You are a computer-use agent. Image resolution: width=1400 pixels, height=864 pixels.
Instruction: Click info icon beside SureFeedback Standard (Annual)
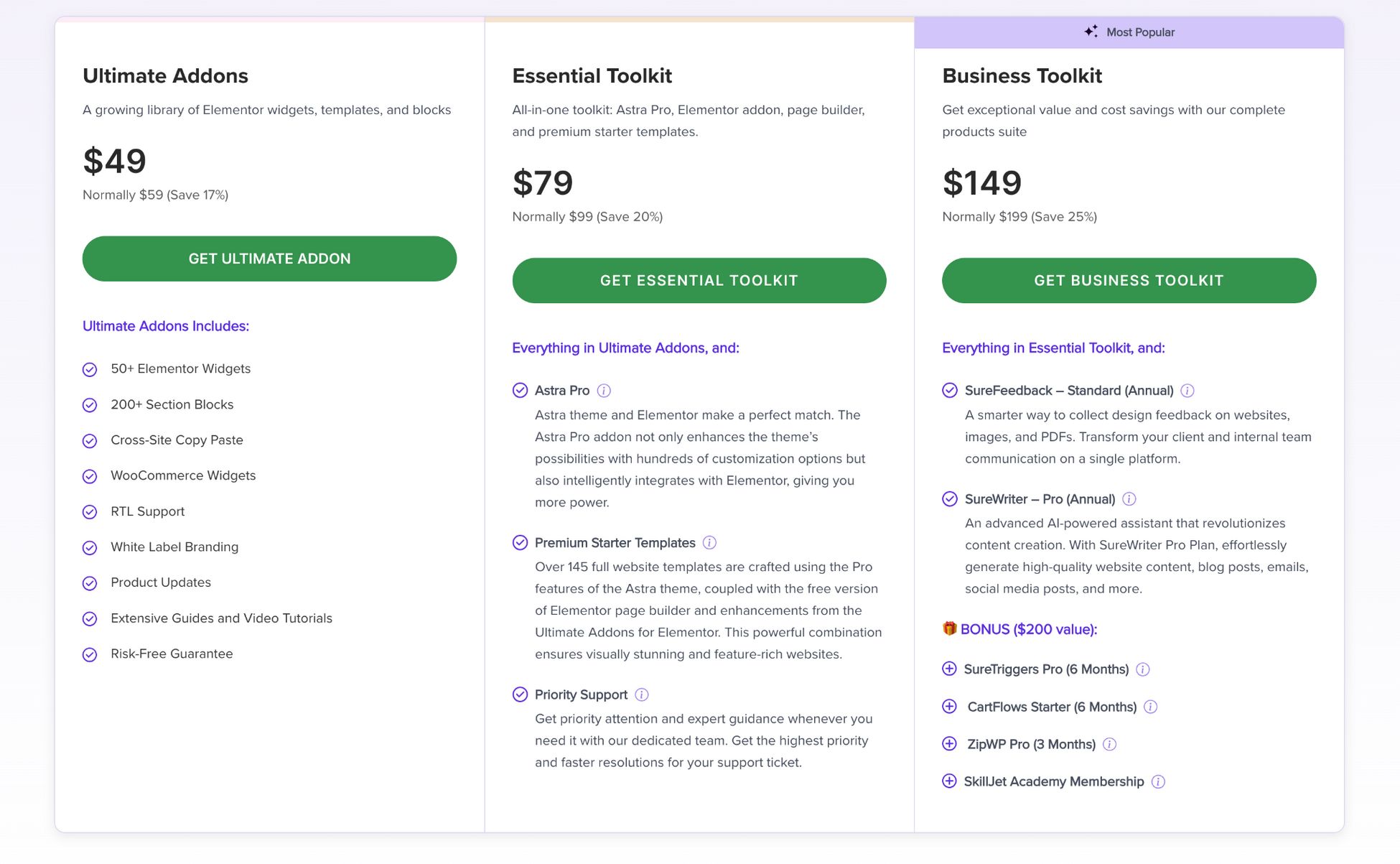pos(1187,391)
